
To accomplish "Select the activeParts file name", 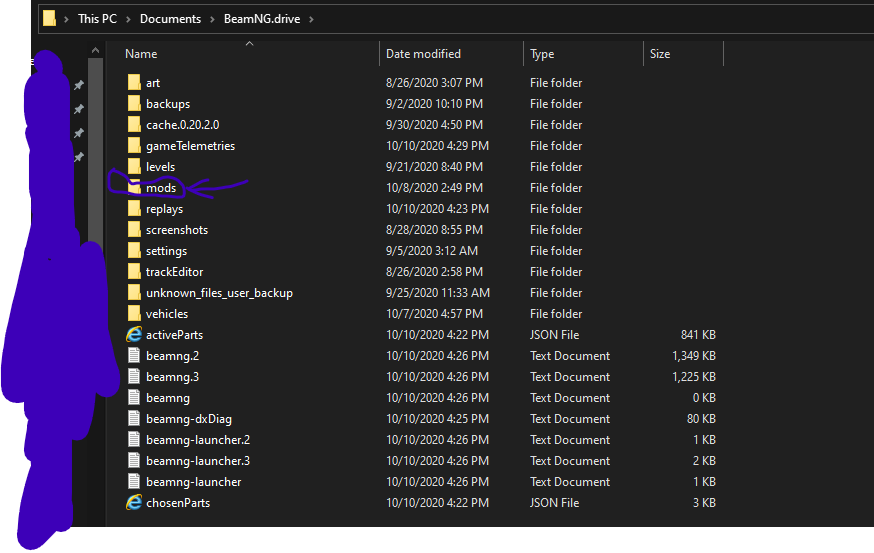I will coord(174,335).
